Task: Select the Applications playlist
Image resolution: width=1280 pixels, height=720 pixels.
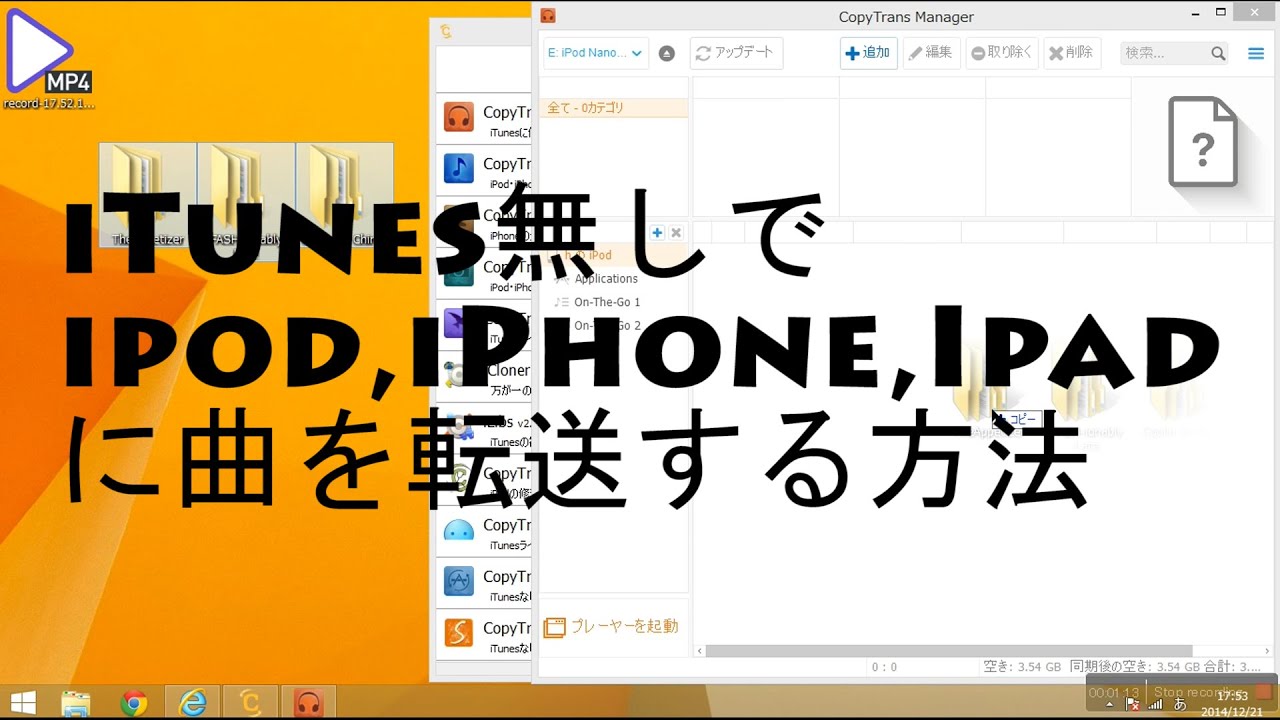Action: click(605, 279)
